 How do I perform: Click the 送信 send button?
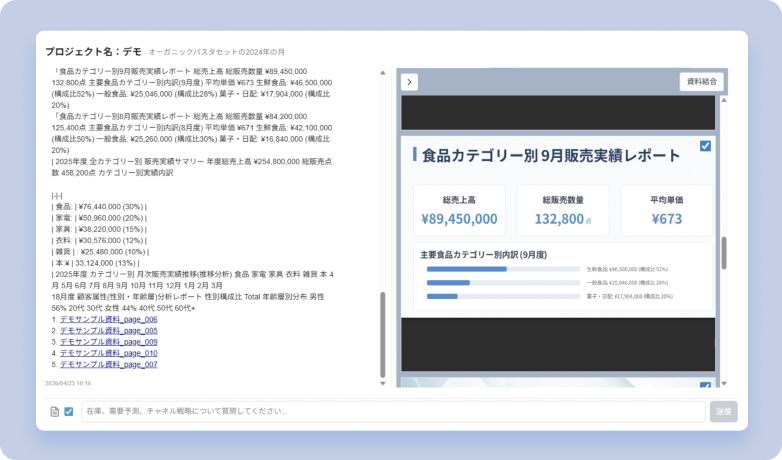click(724, 412)
